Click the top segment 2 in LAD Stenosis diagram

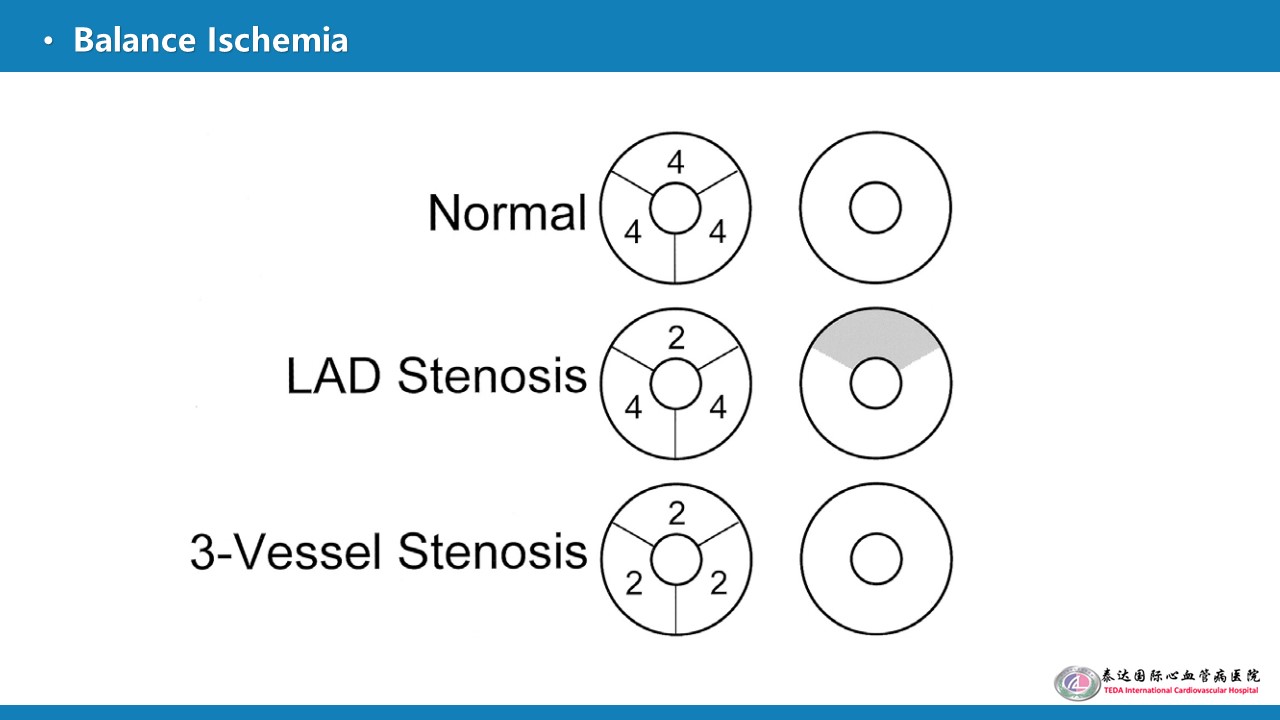coord(677,338)
